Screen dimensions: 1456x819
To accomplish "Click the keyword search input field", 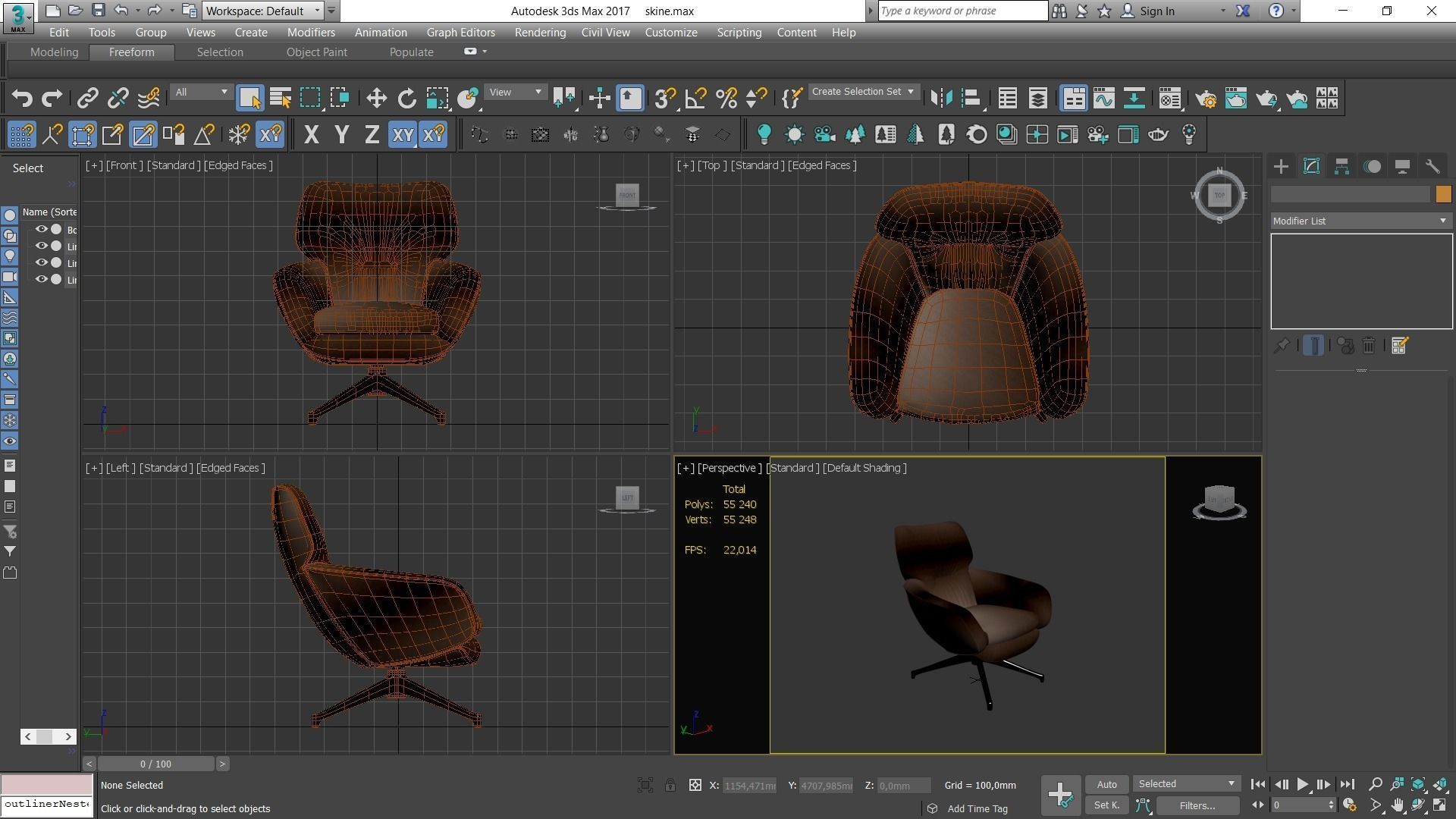I will pyautogui.click(x=963, y=11).
